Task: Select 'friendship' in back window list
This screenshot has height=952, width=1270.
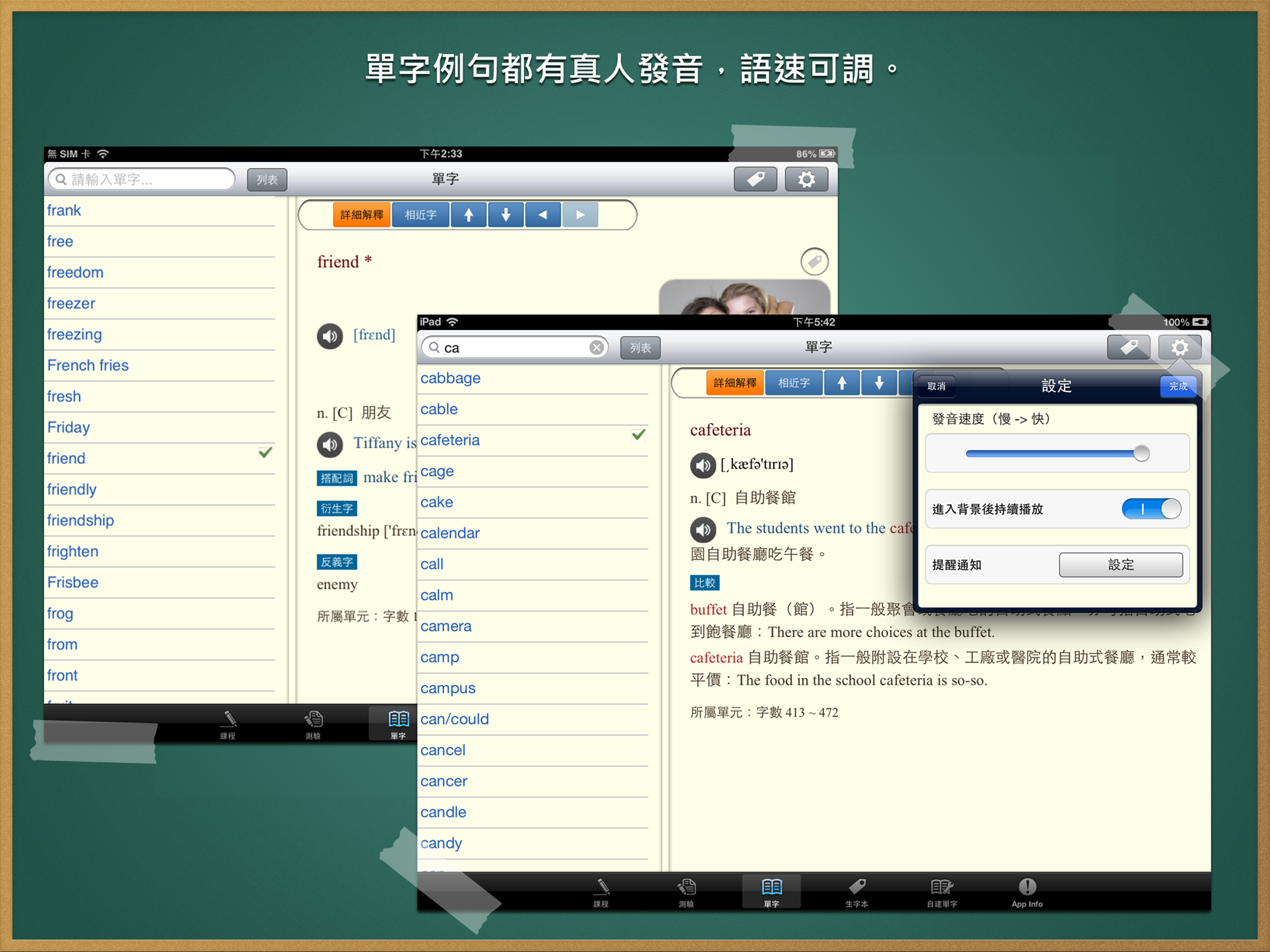Action: point(159,521)
